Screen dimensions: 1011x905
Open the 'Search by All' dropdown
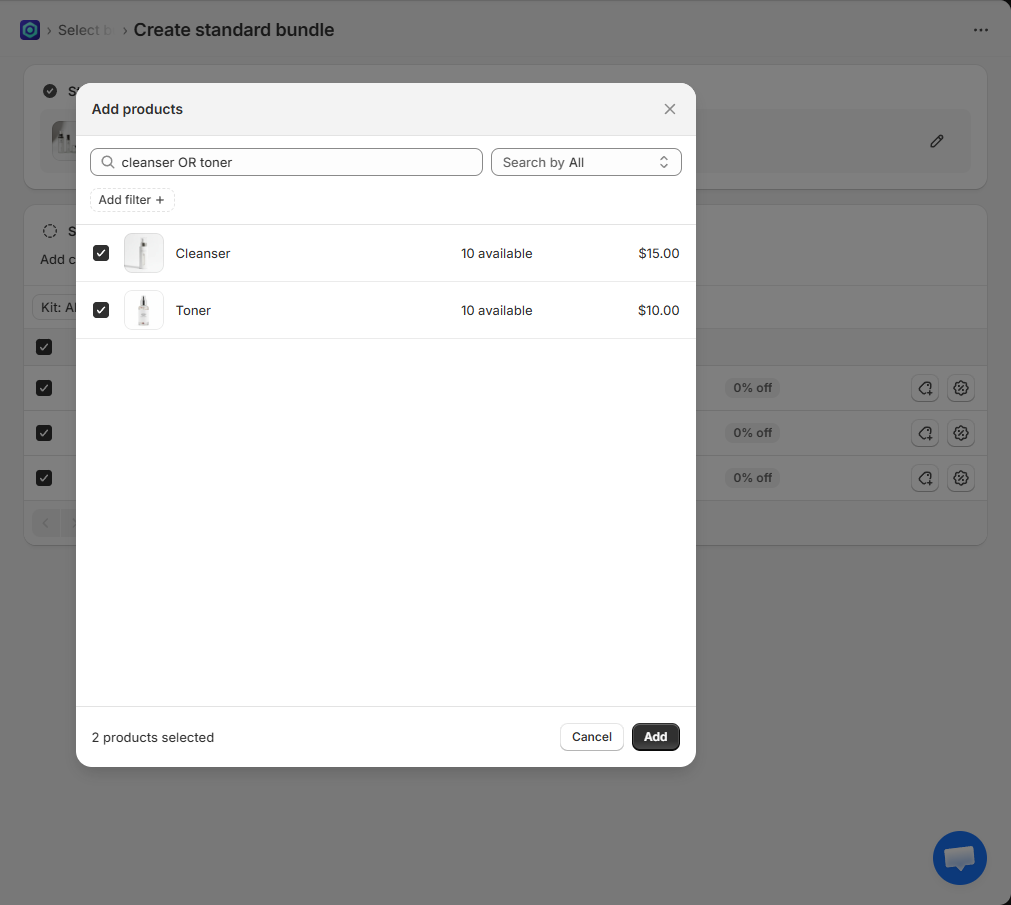coord(586,162)
